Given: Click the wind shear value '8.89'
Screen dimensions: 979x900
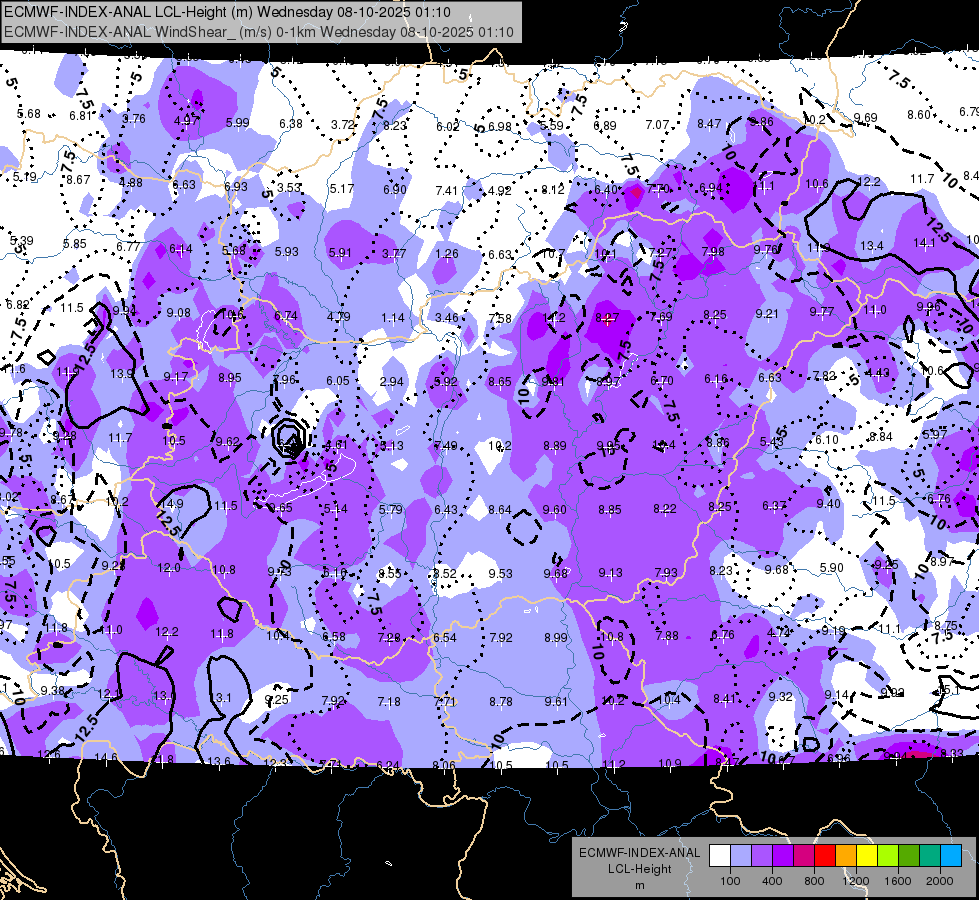Looking at the screenshot, I should (x=554, y=445).
